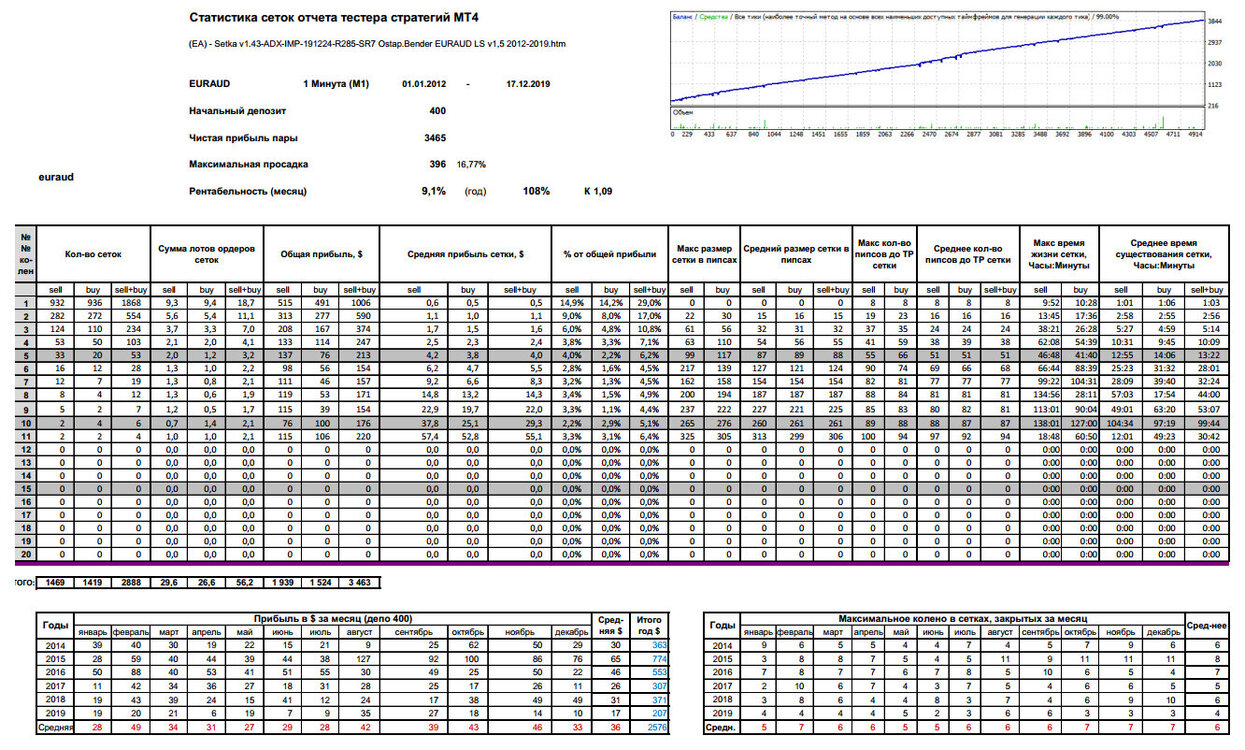Select the drawdown percentage '16,77%'
The image size is (1245, 750).
pyautogui.click(x=471, y=164)
